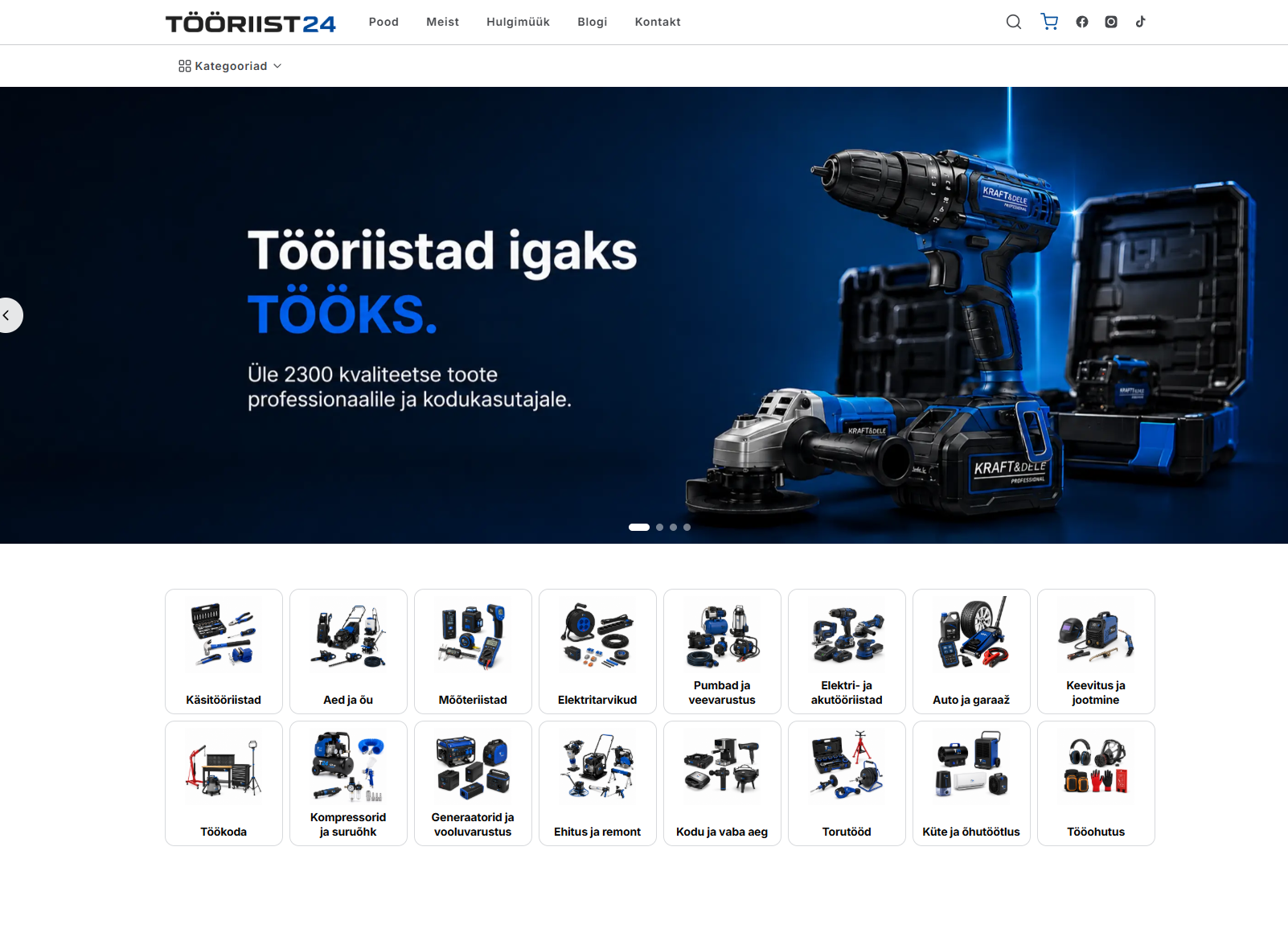
Task: Open Elektritarvikud category card
Action: 597,652
